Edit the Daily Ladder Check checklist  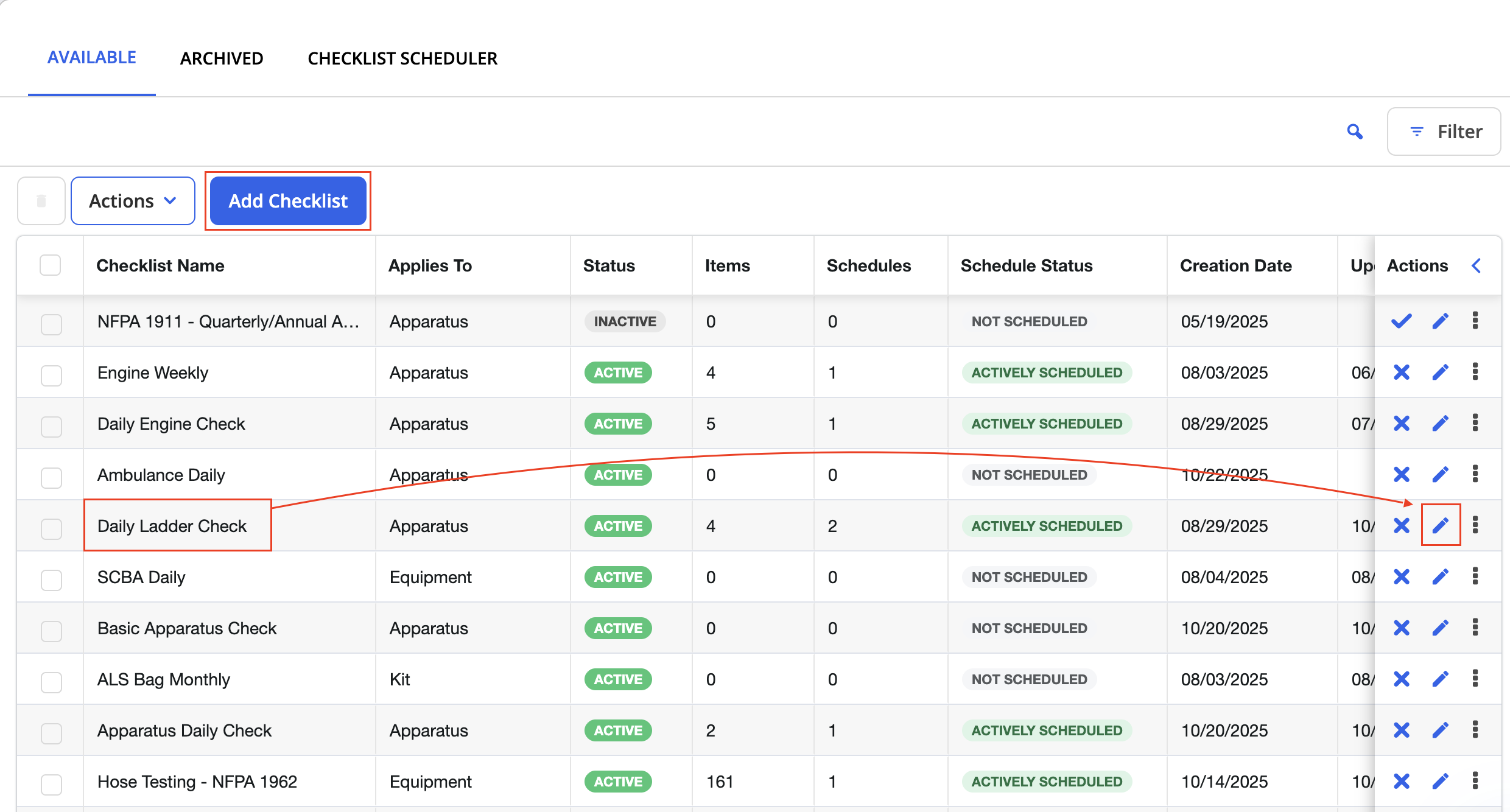point(1440,525)
